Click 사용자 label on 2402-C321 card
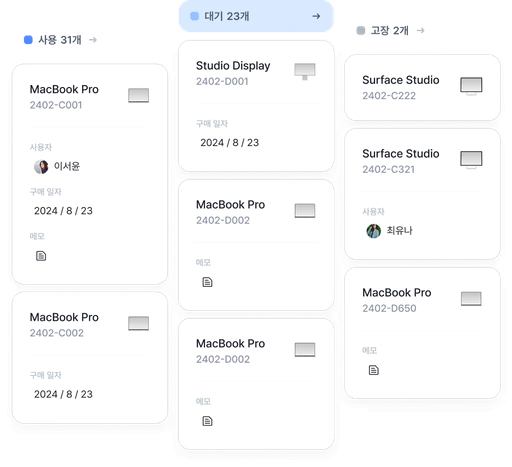512x467 pixels. point(373,212)
